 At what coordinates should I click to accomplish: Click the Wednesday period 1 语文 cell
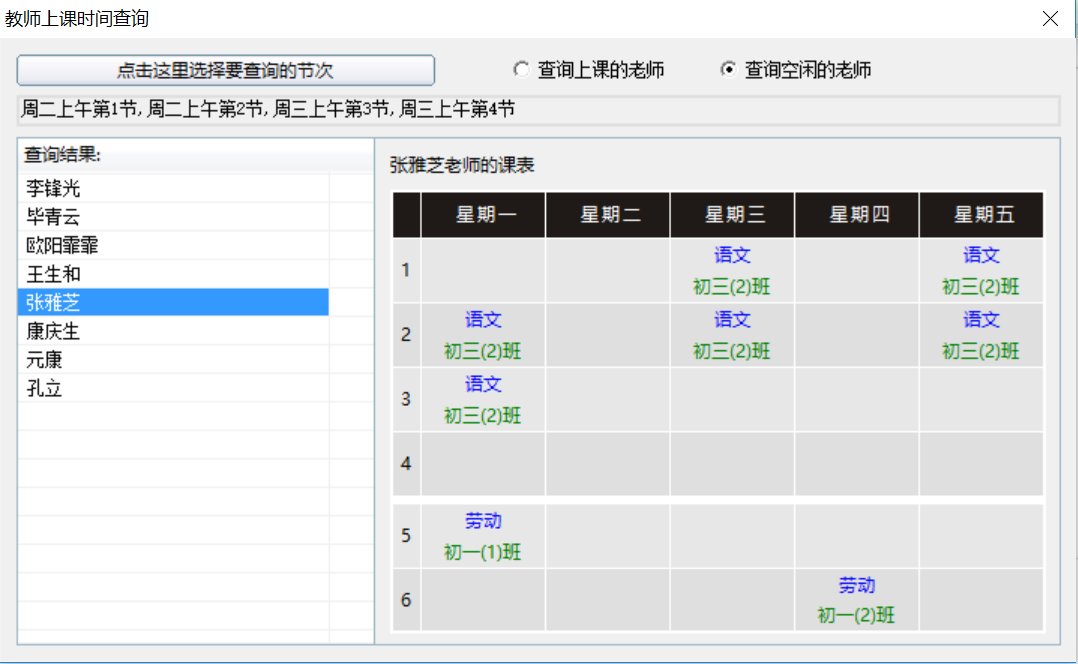(732, 270)
